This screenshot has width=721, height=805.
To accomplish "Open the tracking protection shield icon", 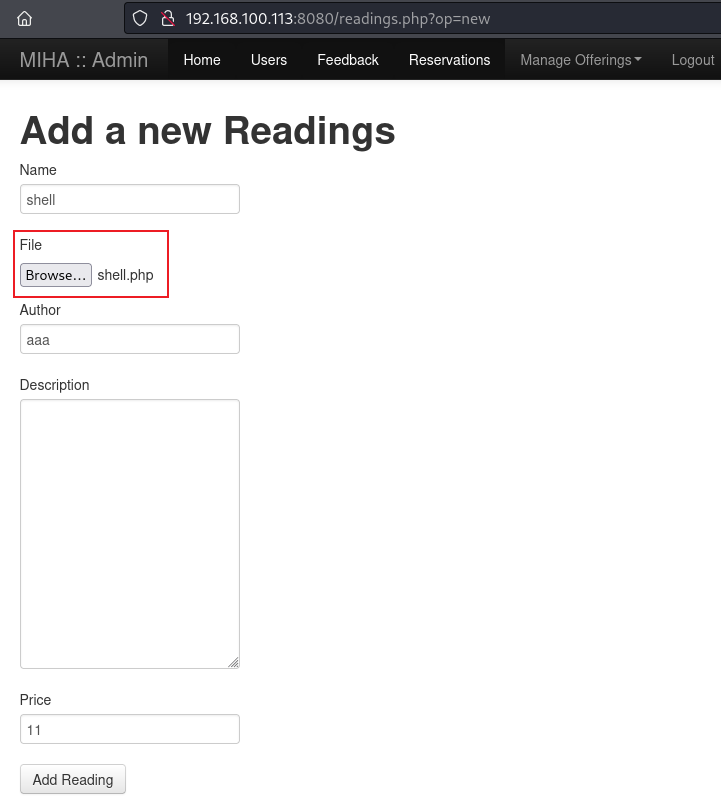I will pos(140,18).
